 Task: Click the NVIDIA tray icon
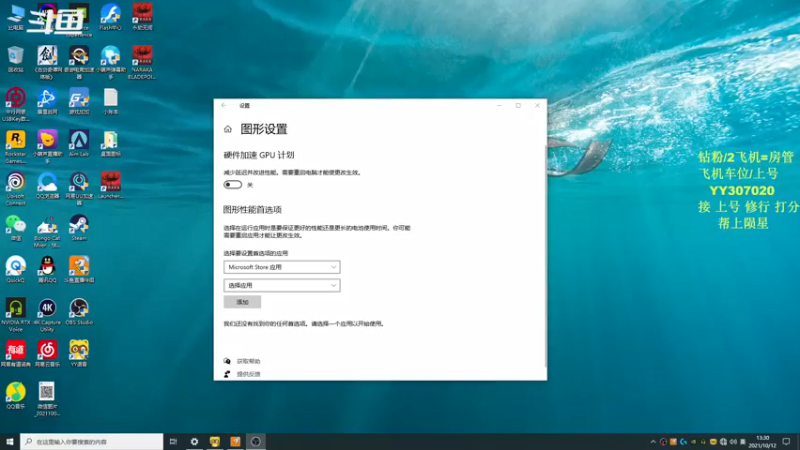693,442
